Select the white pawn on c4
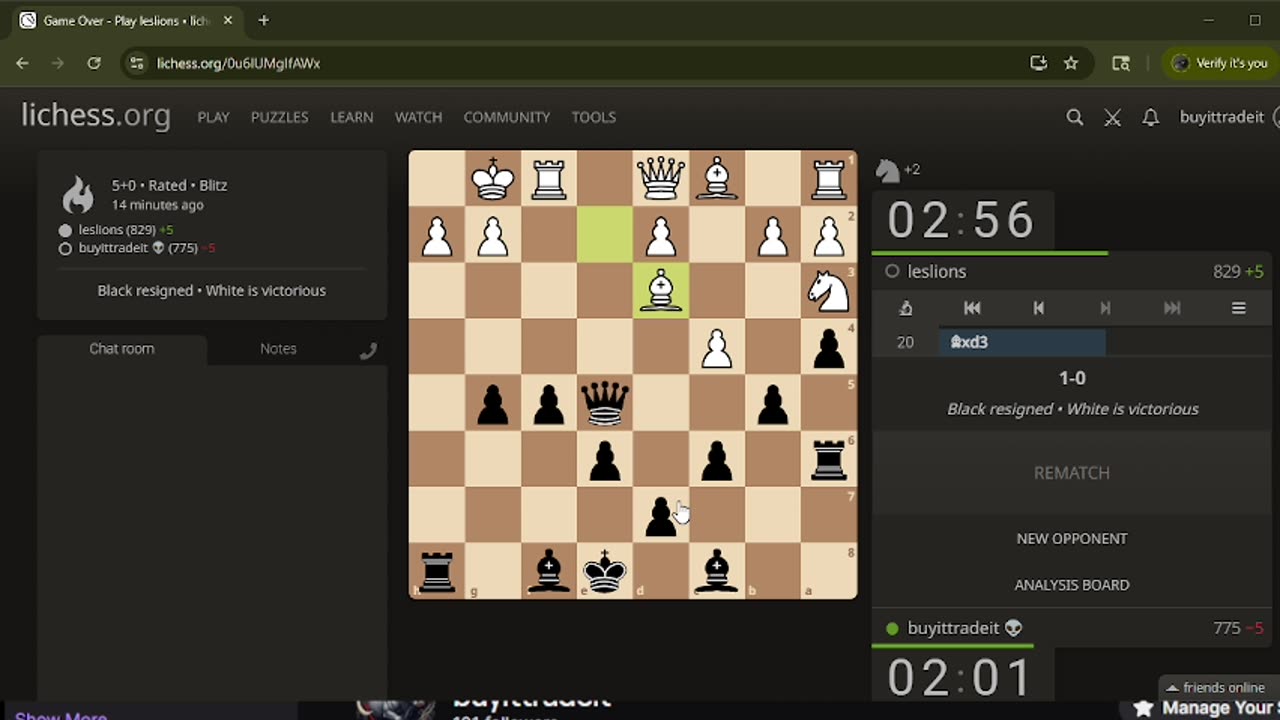 [x=717, y=347]
